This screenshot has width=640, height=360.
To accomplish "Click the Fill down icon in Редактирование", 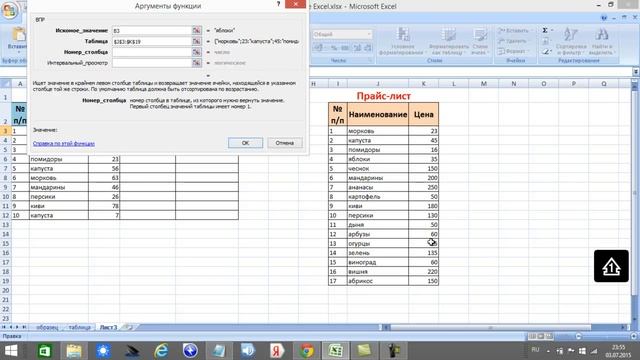I will [546, 41].
